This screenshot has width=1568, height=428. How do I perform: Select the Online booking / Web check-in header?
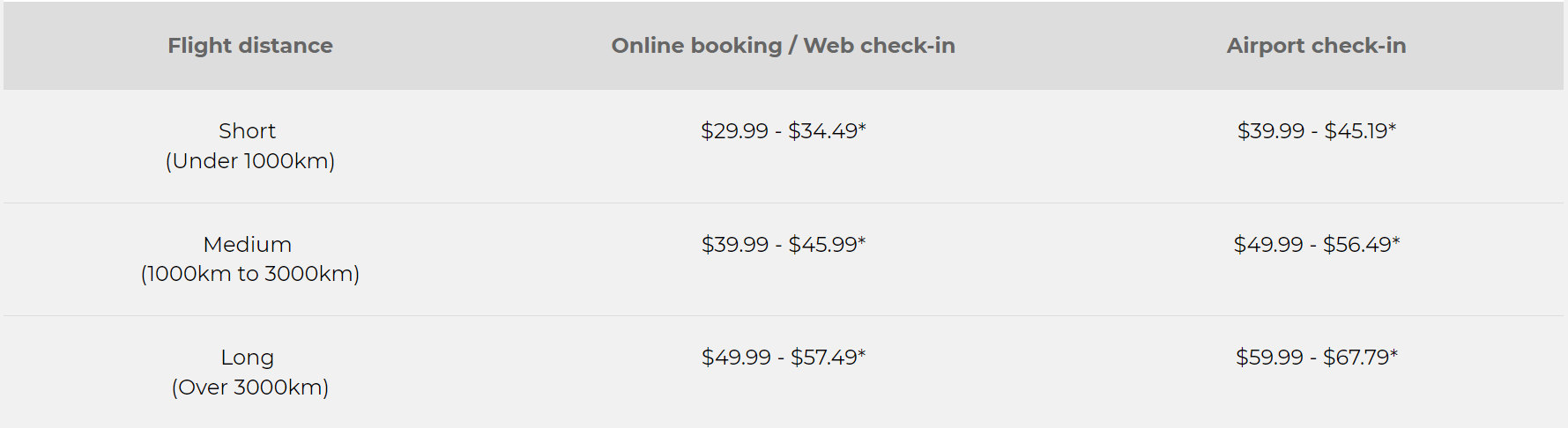point(783,46)
